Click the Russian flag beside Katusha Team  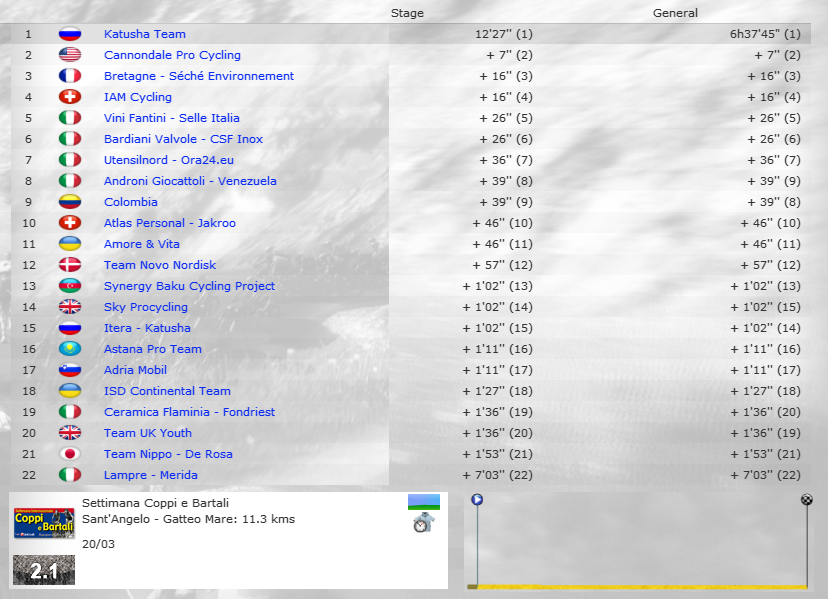pos(70,34)
